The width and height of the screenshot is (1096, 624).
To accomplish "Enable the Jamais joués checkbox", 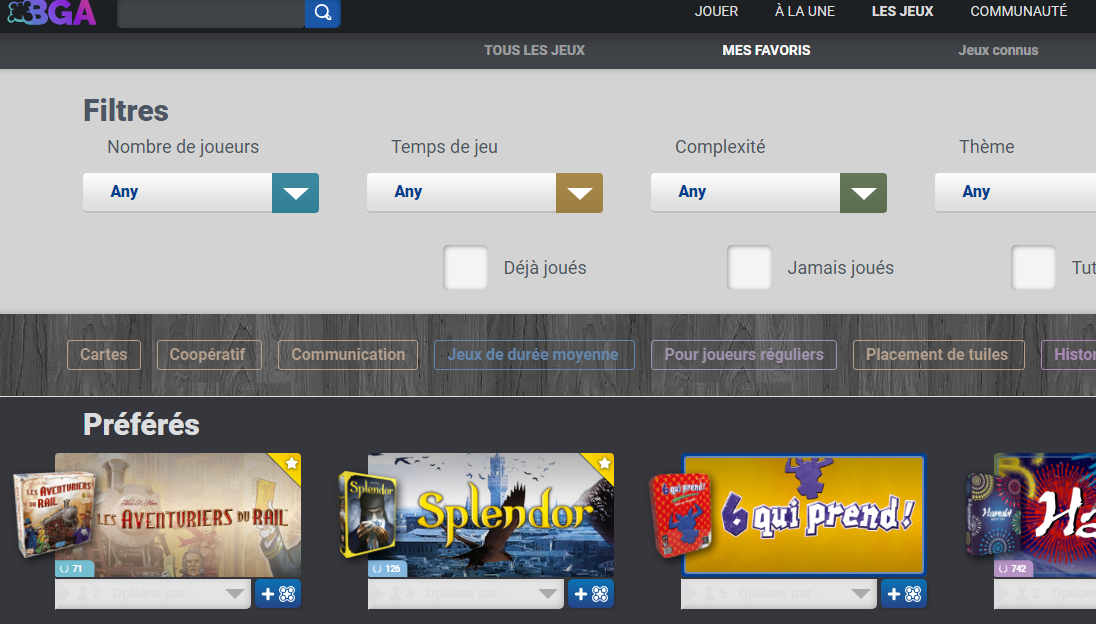I will [749, 268].
